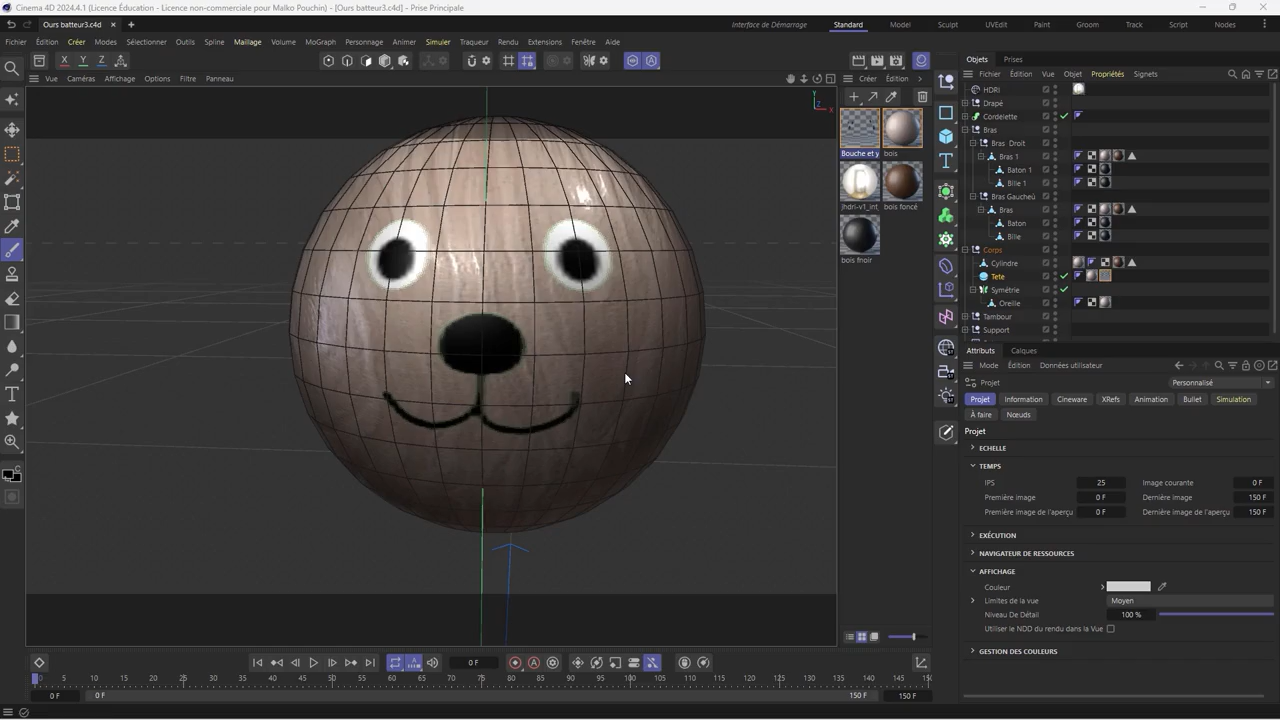Toggle the green enable checkmark next to Tete
This screenshot has width=1280, height=720.
1065,276
